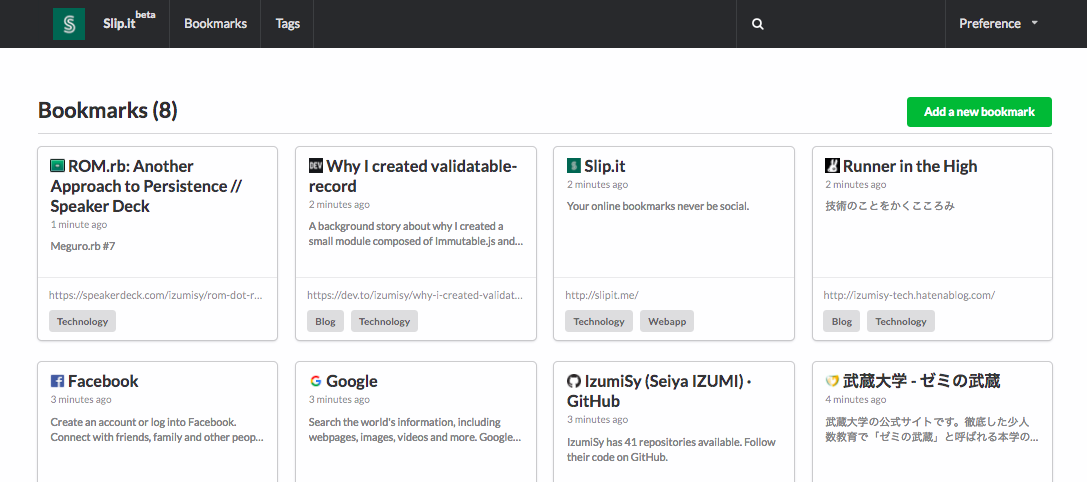Open Why I created validatable-record title

pyautogui.click(x=413, y=176)
